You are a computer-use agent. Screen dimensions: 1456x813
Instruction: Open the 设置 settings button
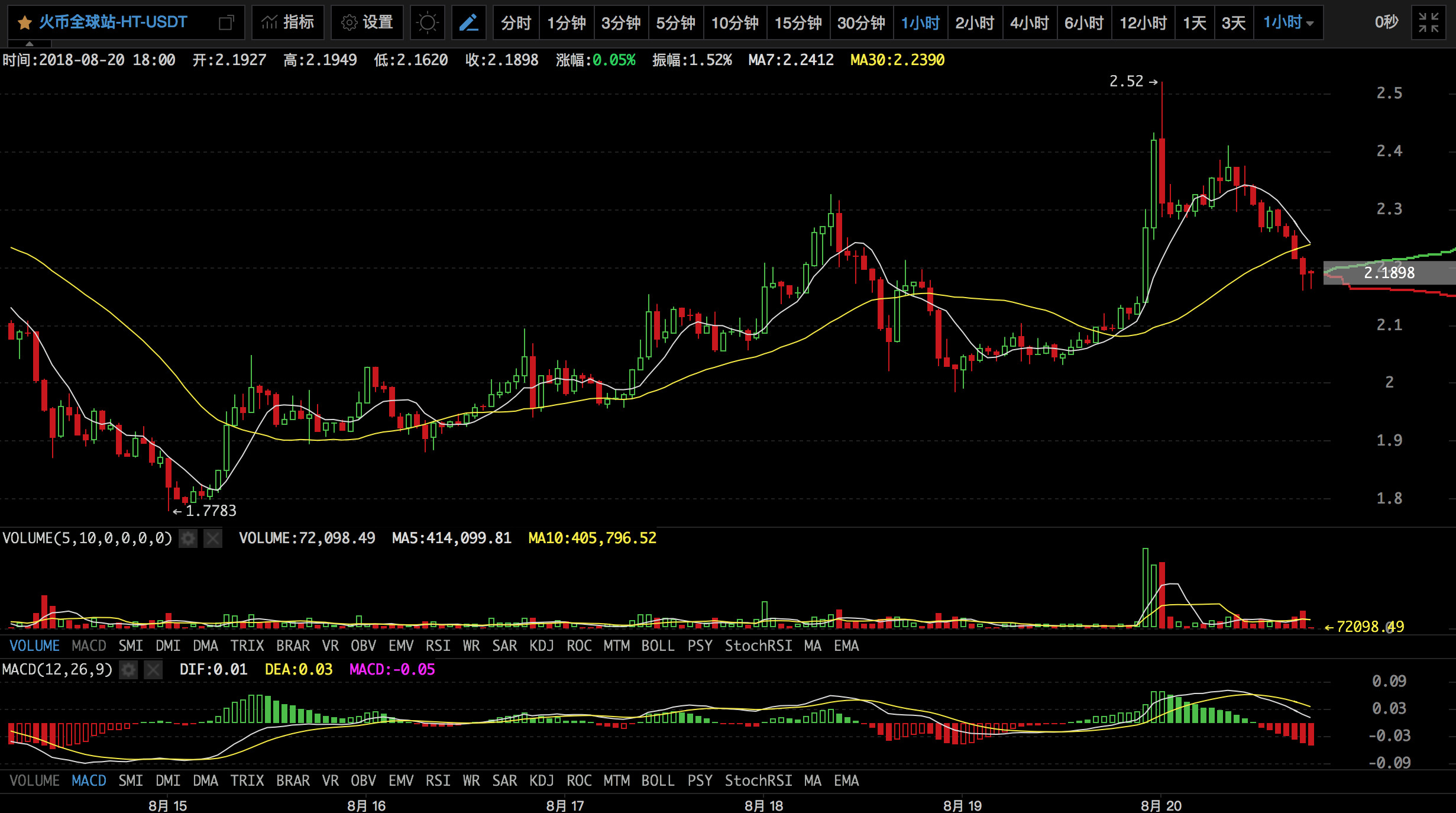(x=367, y=23)
